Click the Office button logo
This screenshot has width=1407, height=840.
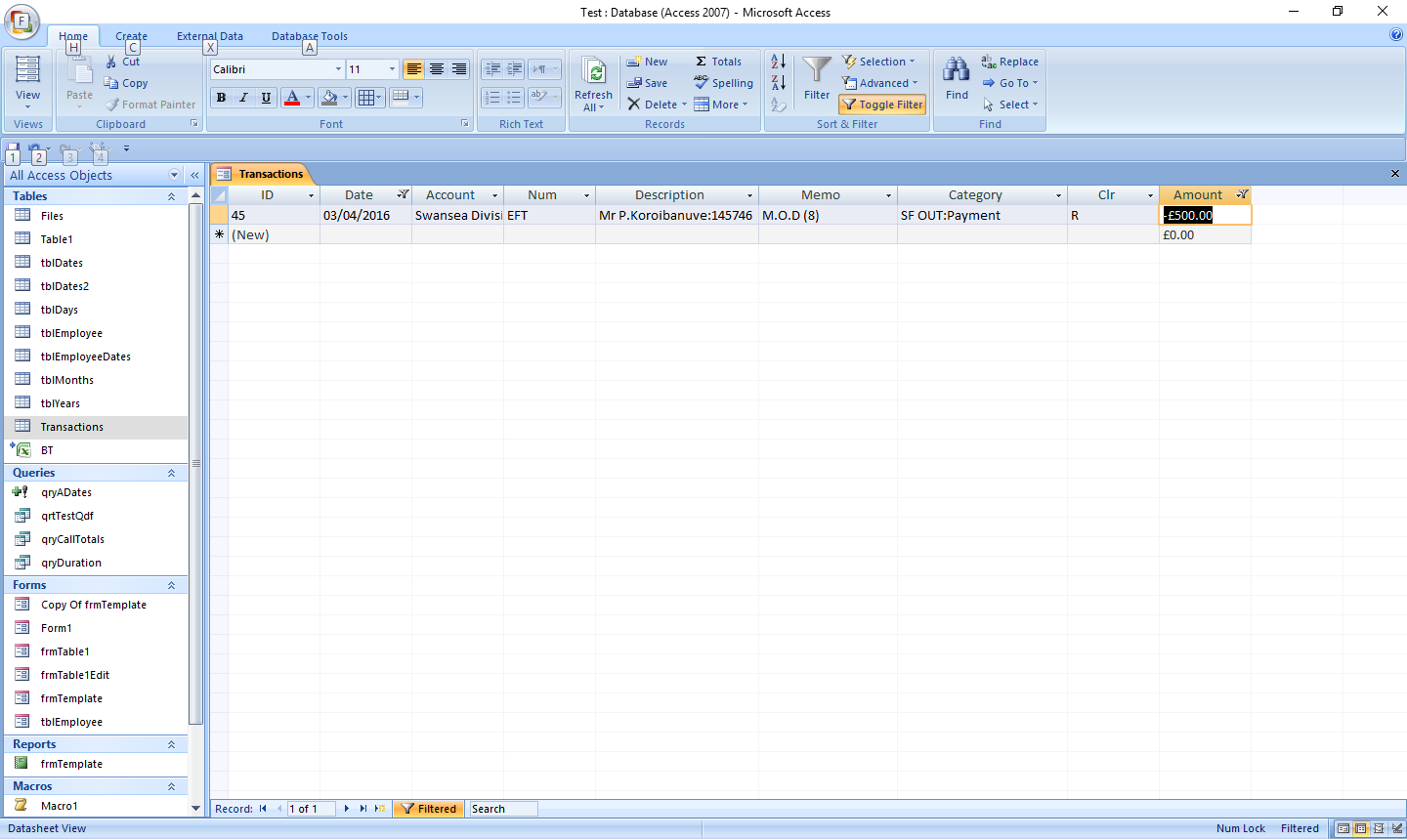tap(22, 21)
